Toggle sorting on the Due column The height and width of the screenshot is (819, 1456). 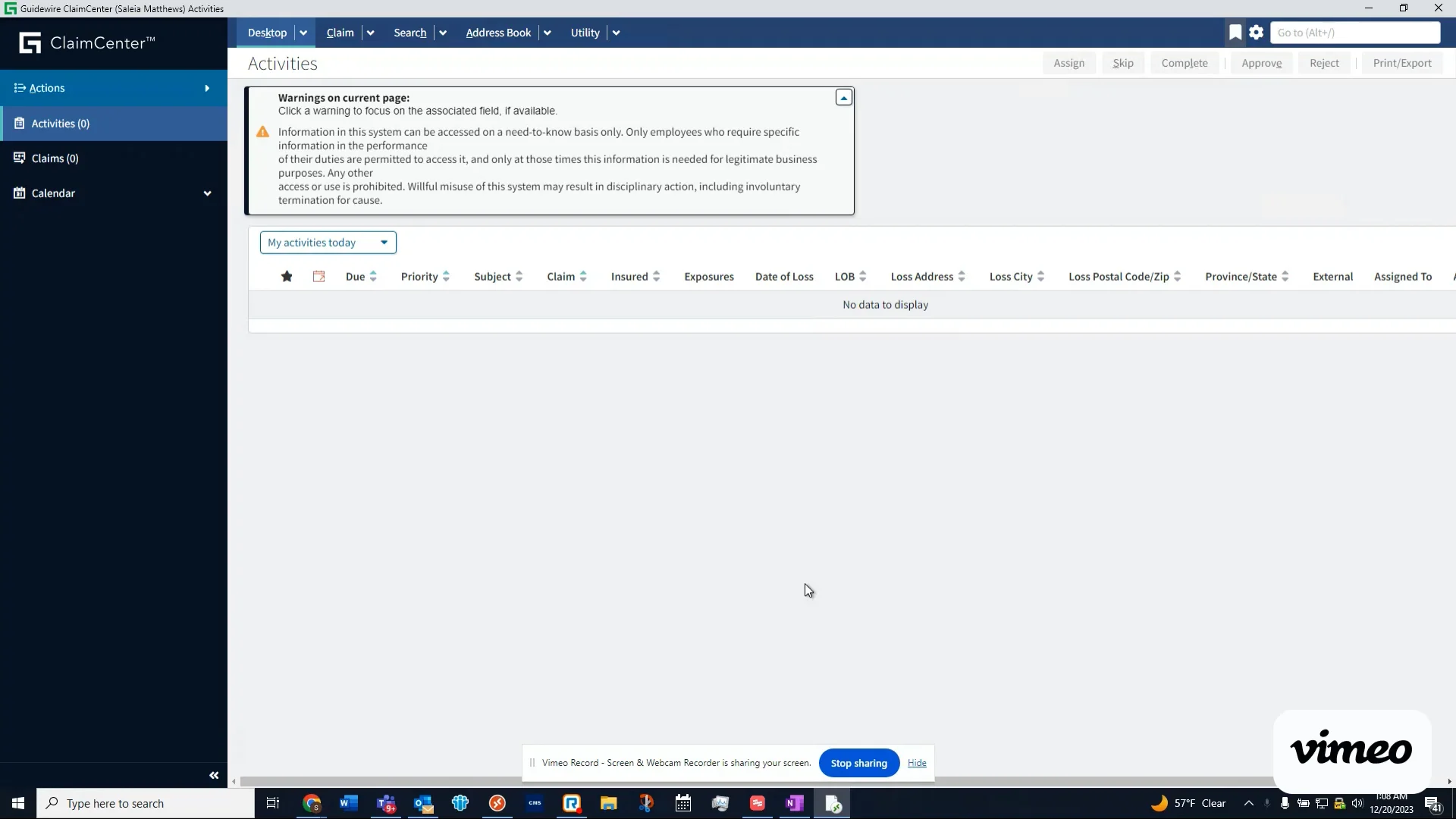click(x=373, y=276)
